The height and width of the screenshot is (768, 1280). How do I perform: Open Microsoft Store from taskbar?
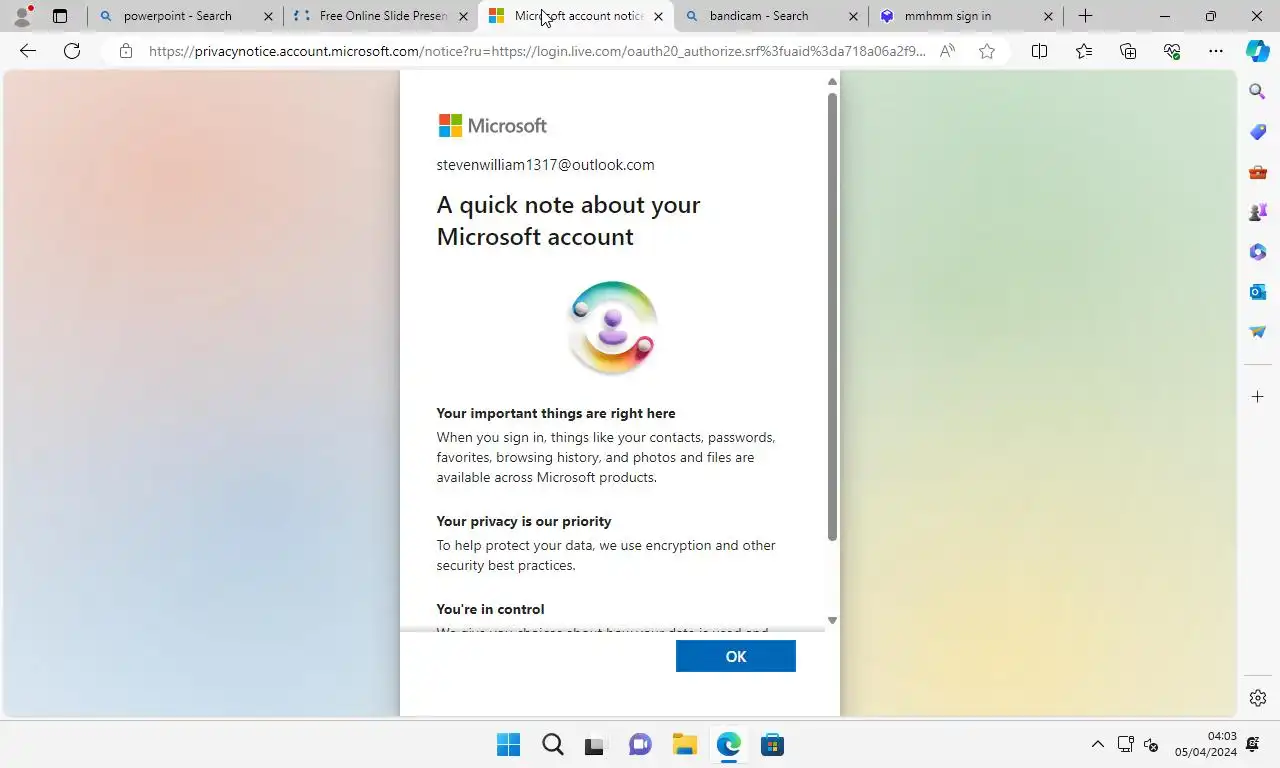[x=772, y=745]
